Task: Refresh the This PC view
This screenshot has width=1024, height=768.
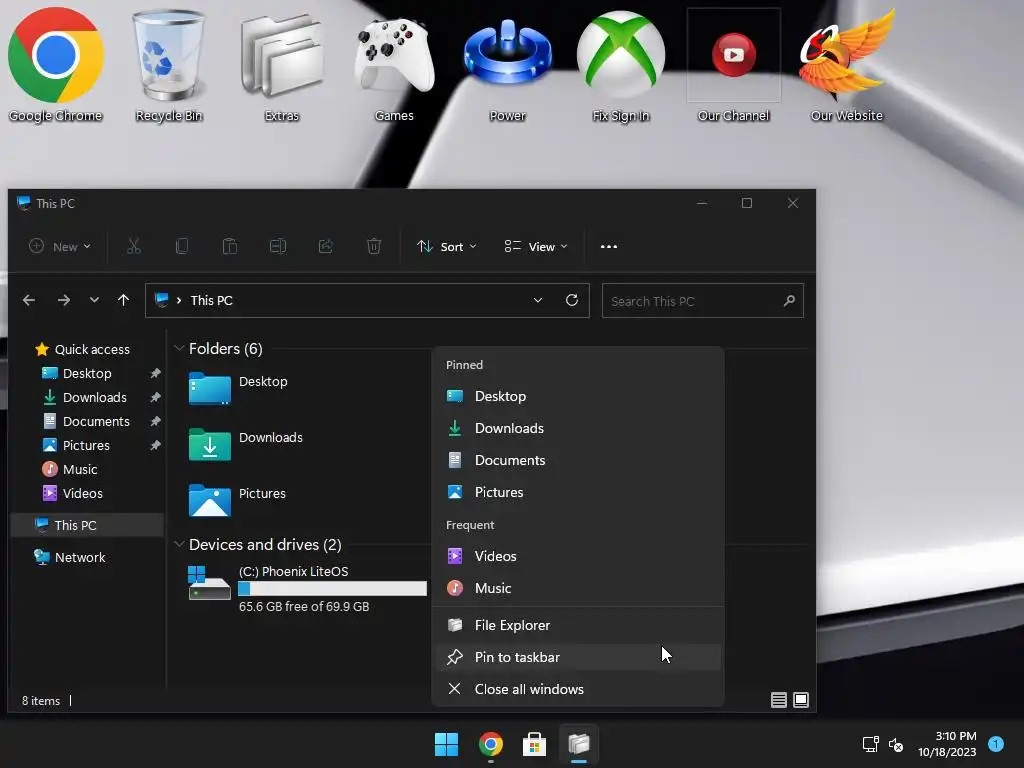Action: pyautogui.click(x=572, y=300)
